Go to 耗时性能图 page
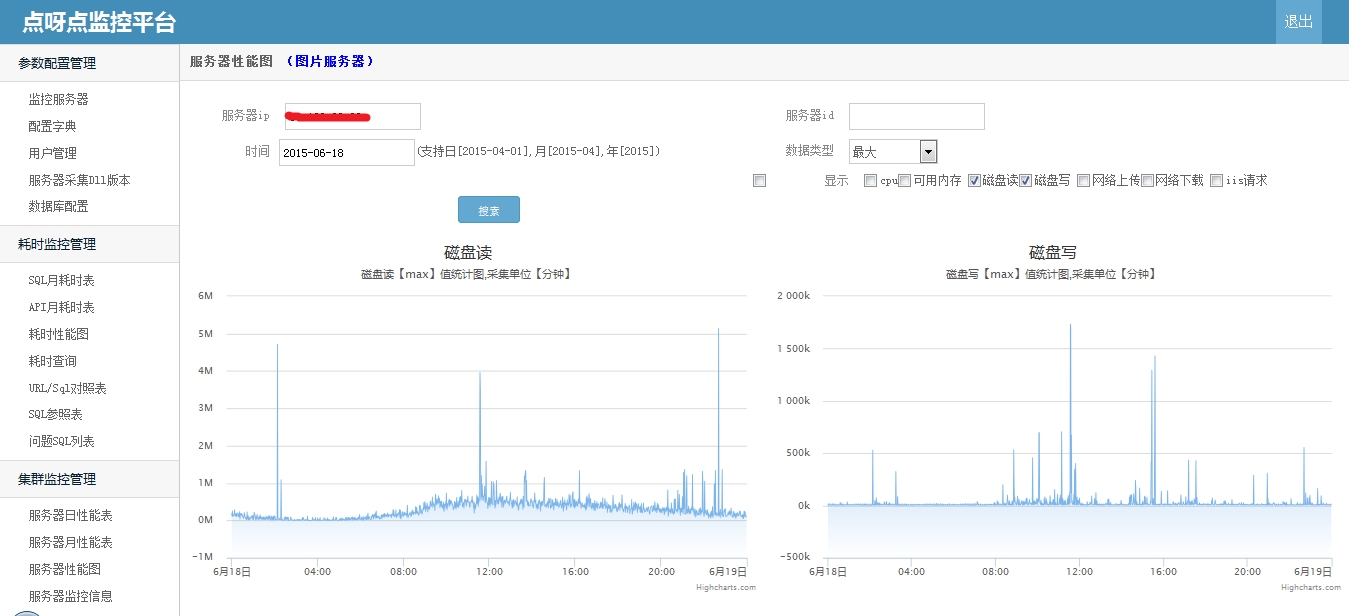The image size is (1349, 616). (x=58, y=335)
